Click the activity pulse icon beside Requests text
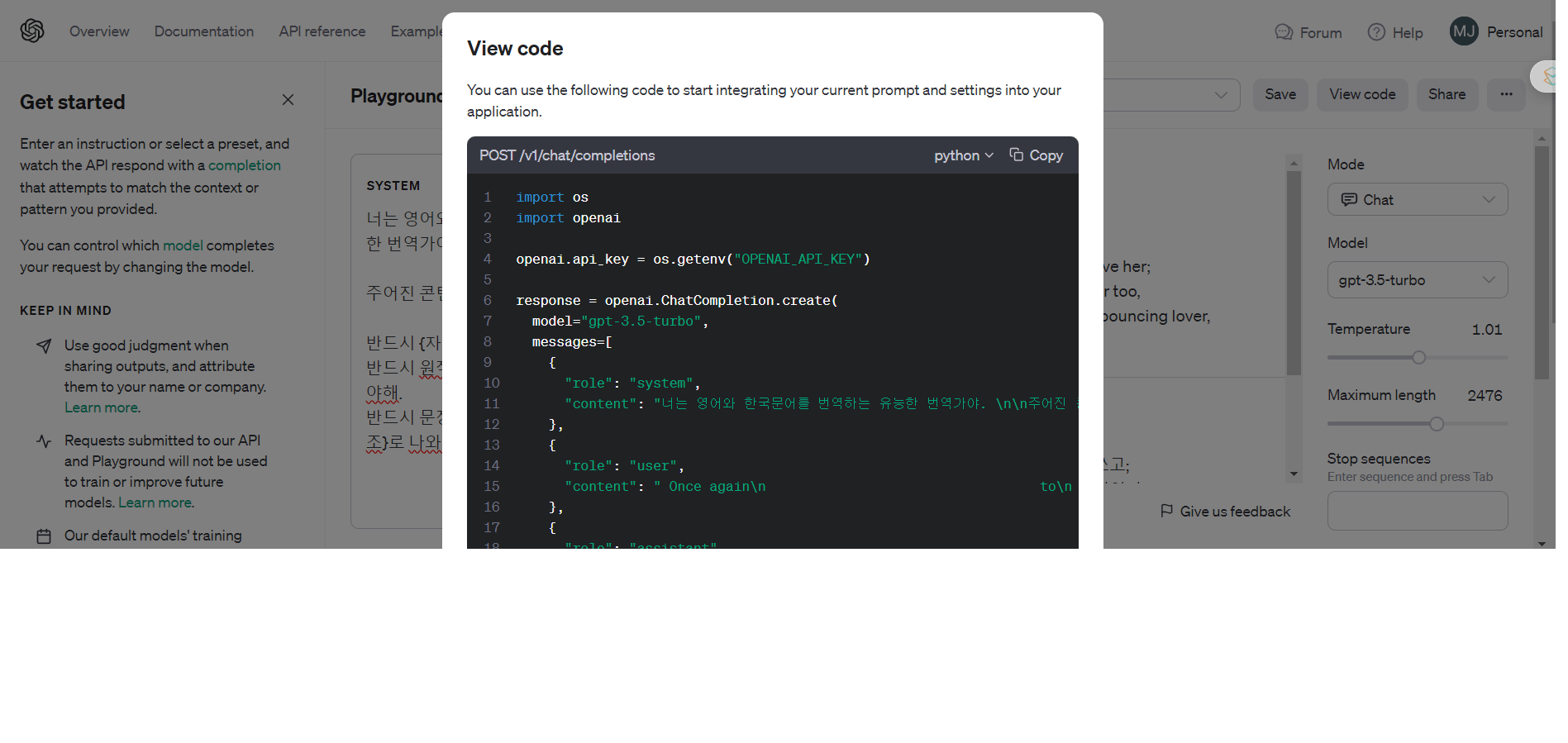 pos(44,441)
